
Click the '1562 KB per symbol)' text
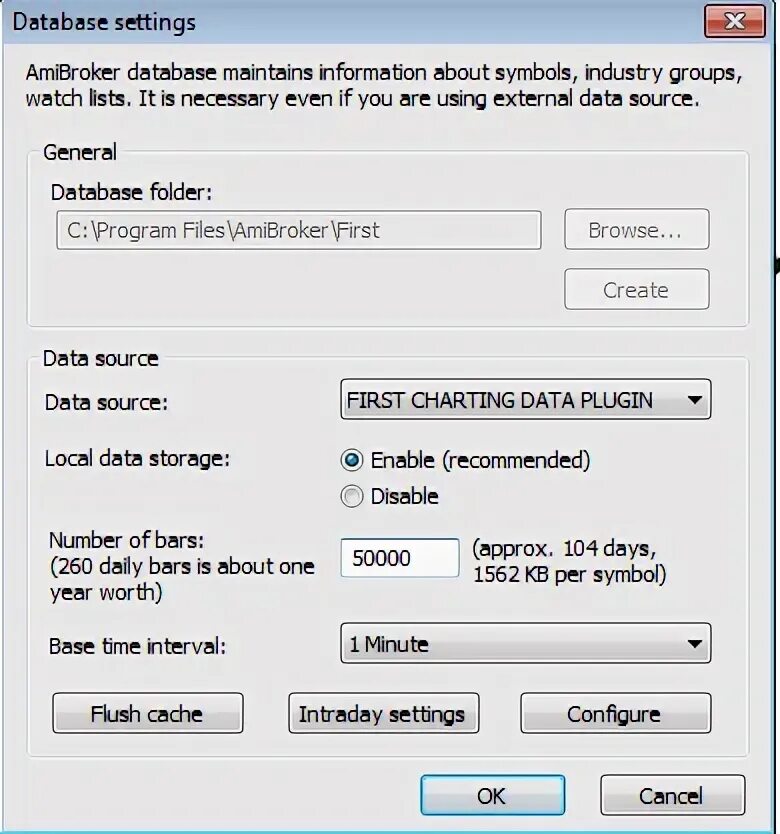click(x=569, y=574)
